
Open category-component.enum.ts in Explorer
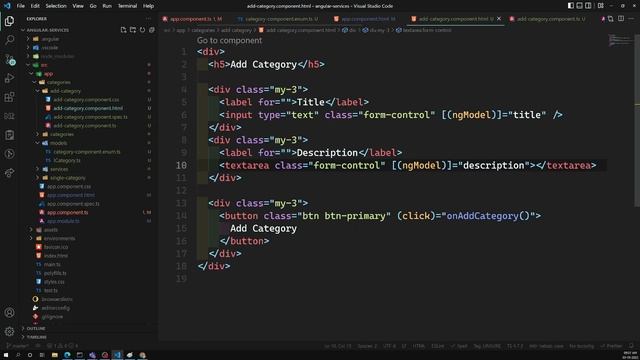[x=87, y=152]
